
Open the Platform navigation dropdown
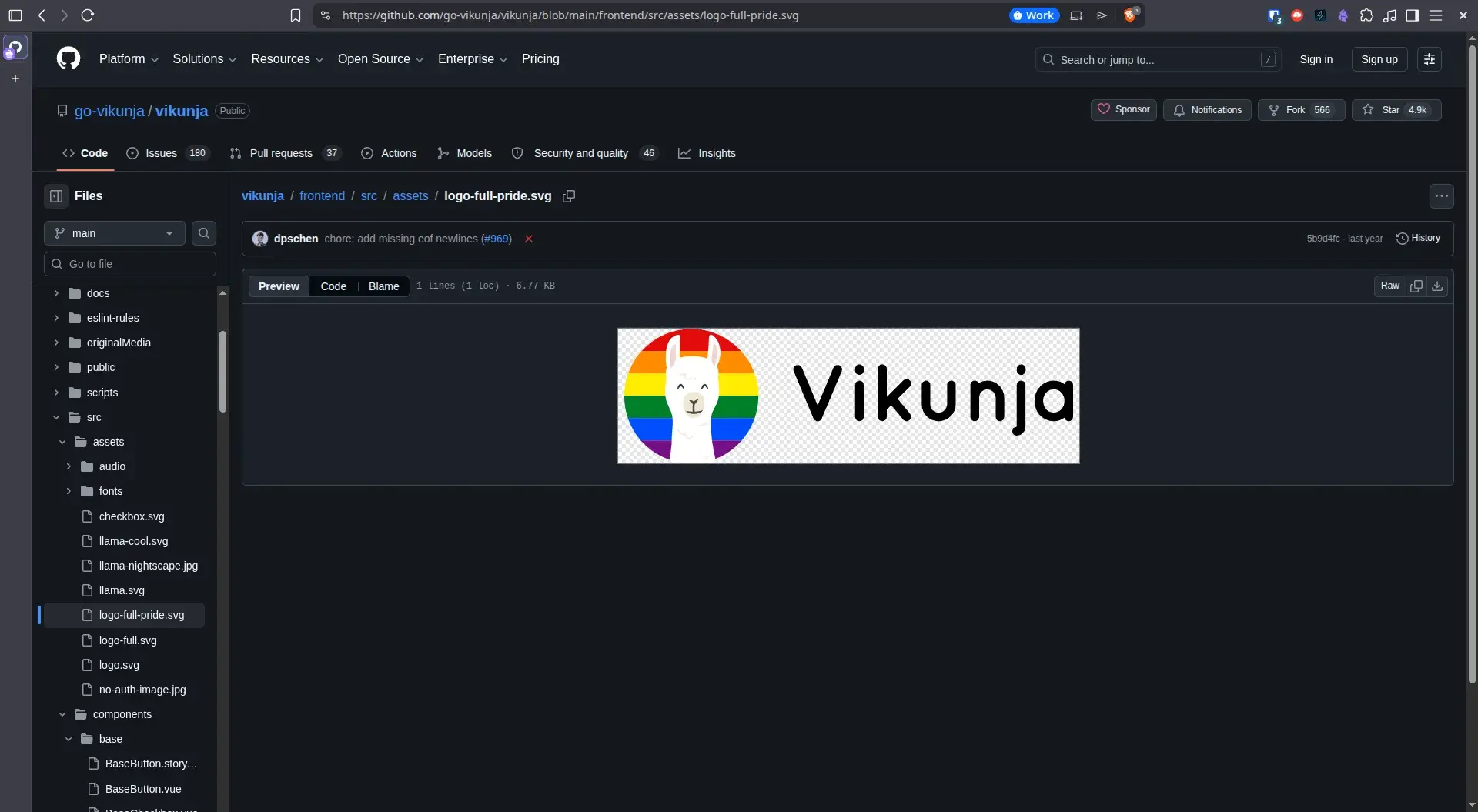129,59
